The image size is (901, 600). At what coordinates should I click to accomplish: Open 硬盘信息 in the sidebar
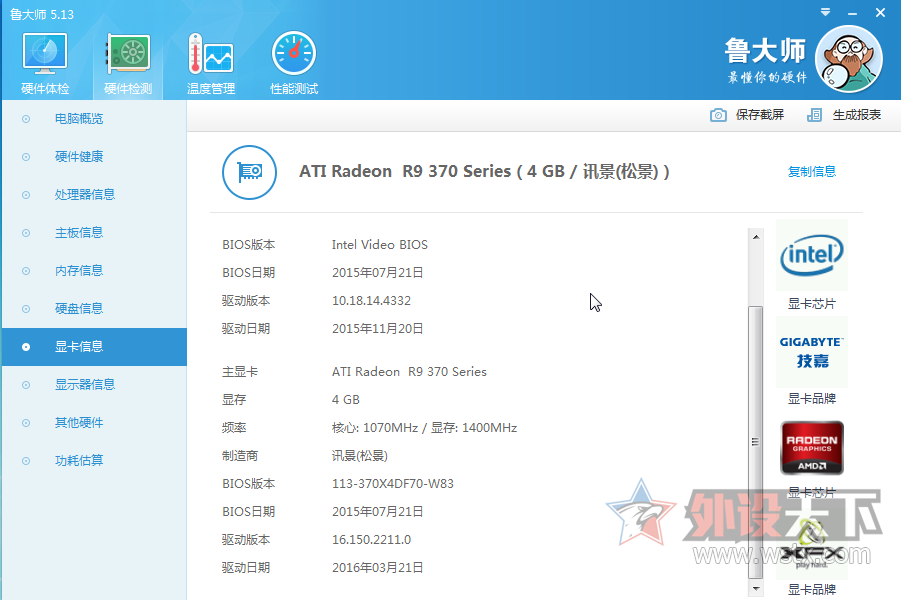[94, 309]
